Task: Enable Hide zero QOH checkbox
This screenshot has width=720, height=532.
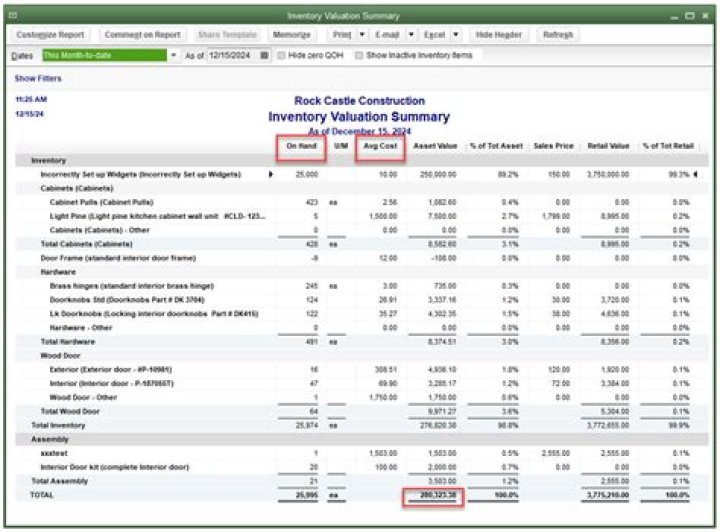Action: point(281,55)
